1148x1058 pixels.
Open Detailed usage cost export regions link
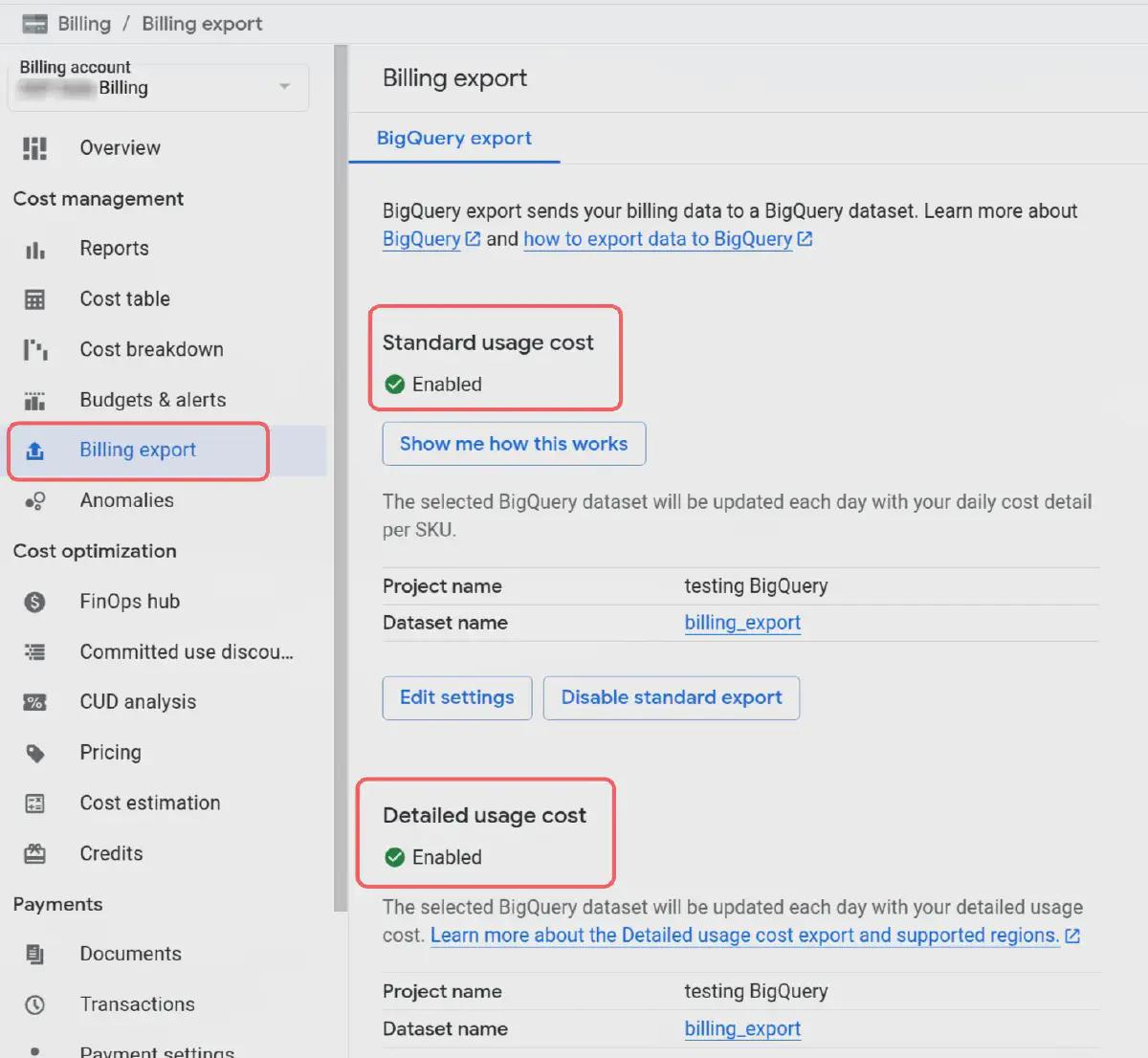[744, 936]
